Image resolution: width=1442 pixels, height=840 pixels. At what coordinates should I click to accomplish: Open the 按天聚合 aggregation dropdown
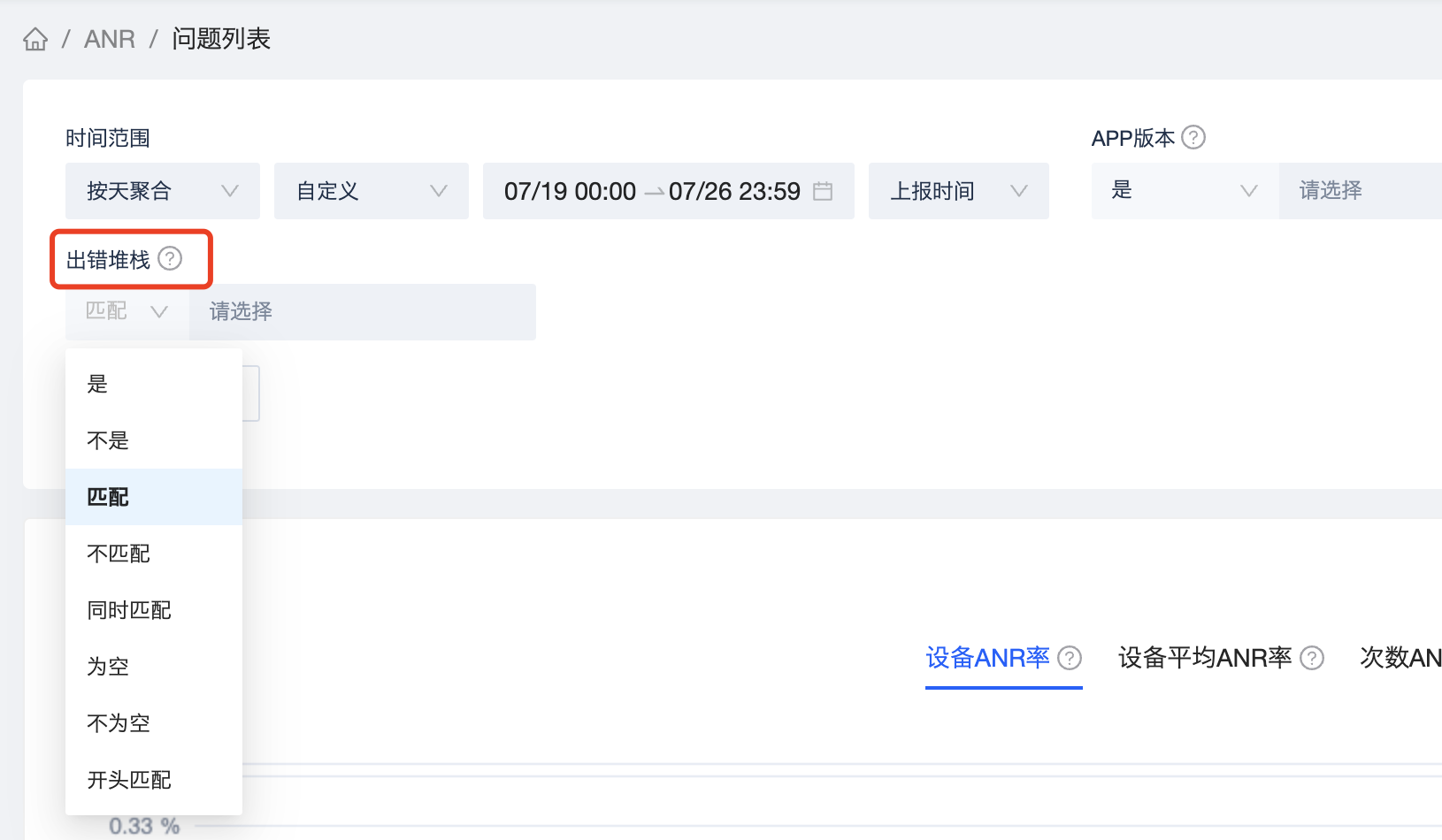coord(163,191)
